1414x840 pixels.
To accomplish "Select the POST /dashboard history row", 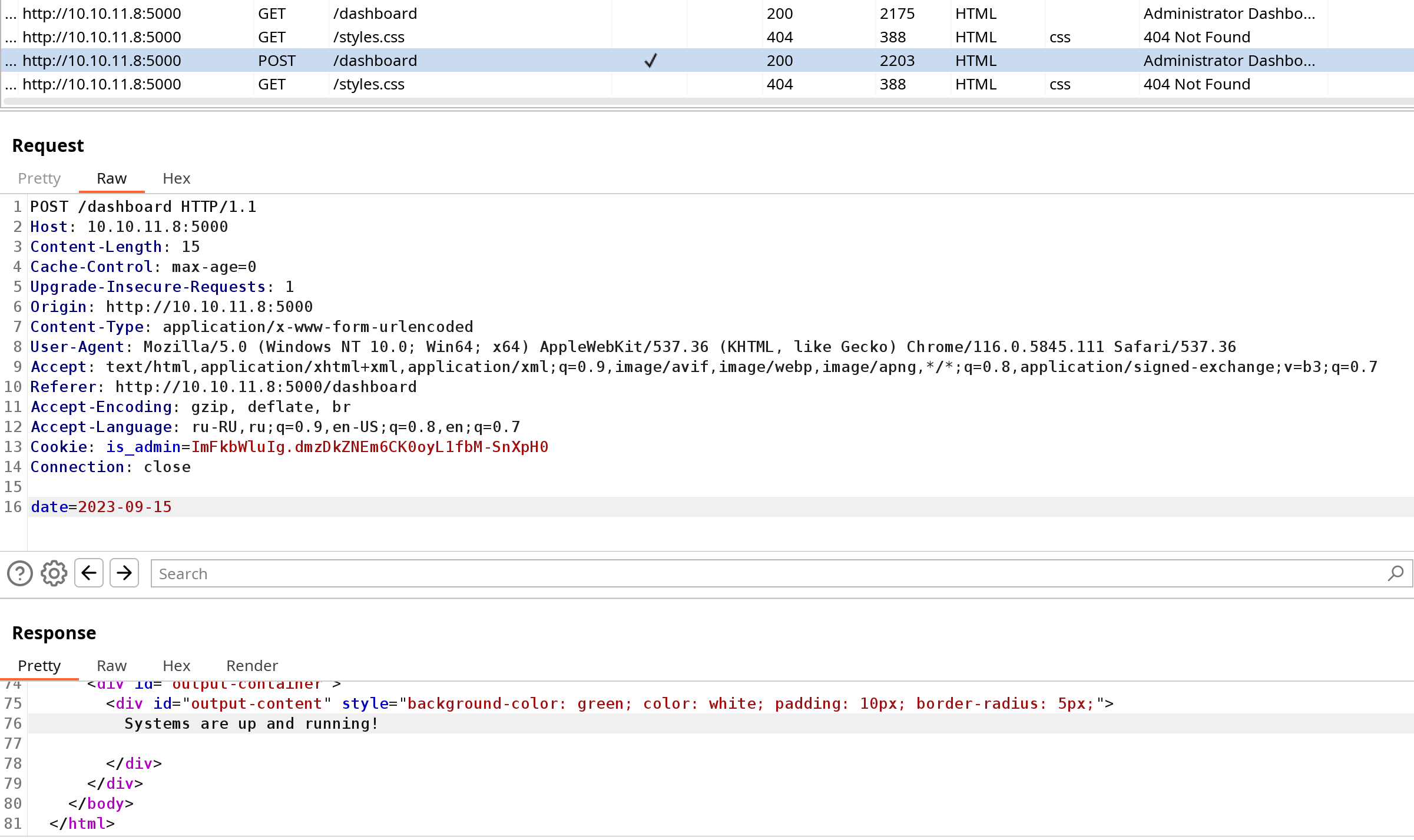I will (x=707, y=61).
